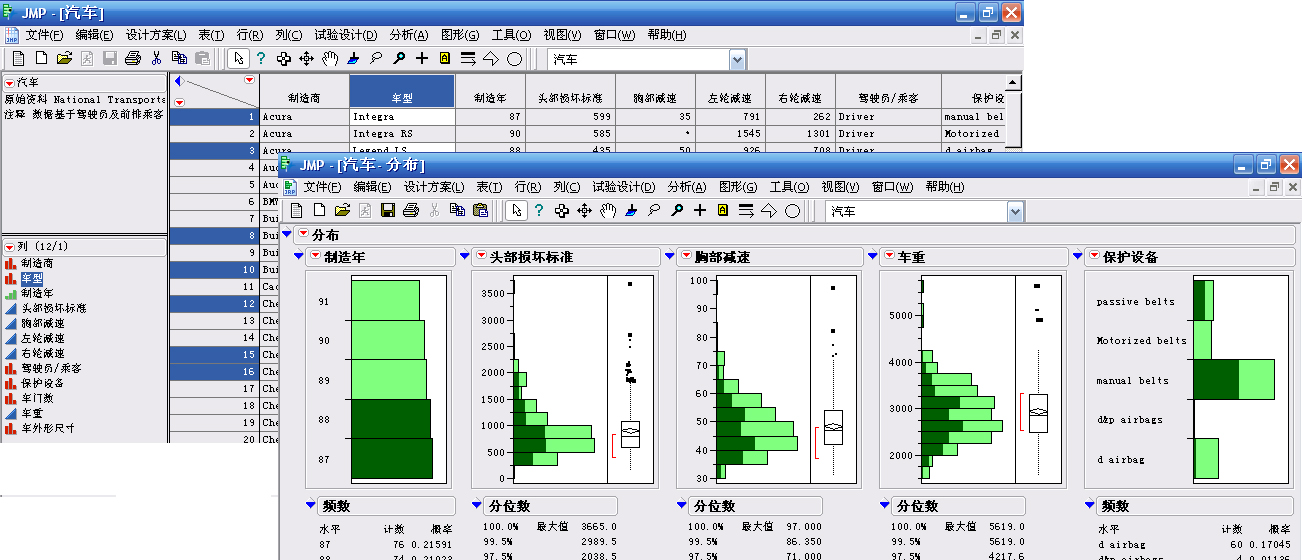1302x560 pixels.
Task: Select Oval drawing tool in Distribution window
Action: pos(792,210)
